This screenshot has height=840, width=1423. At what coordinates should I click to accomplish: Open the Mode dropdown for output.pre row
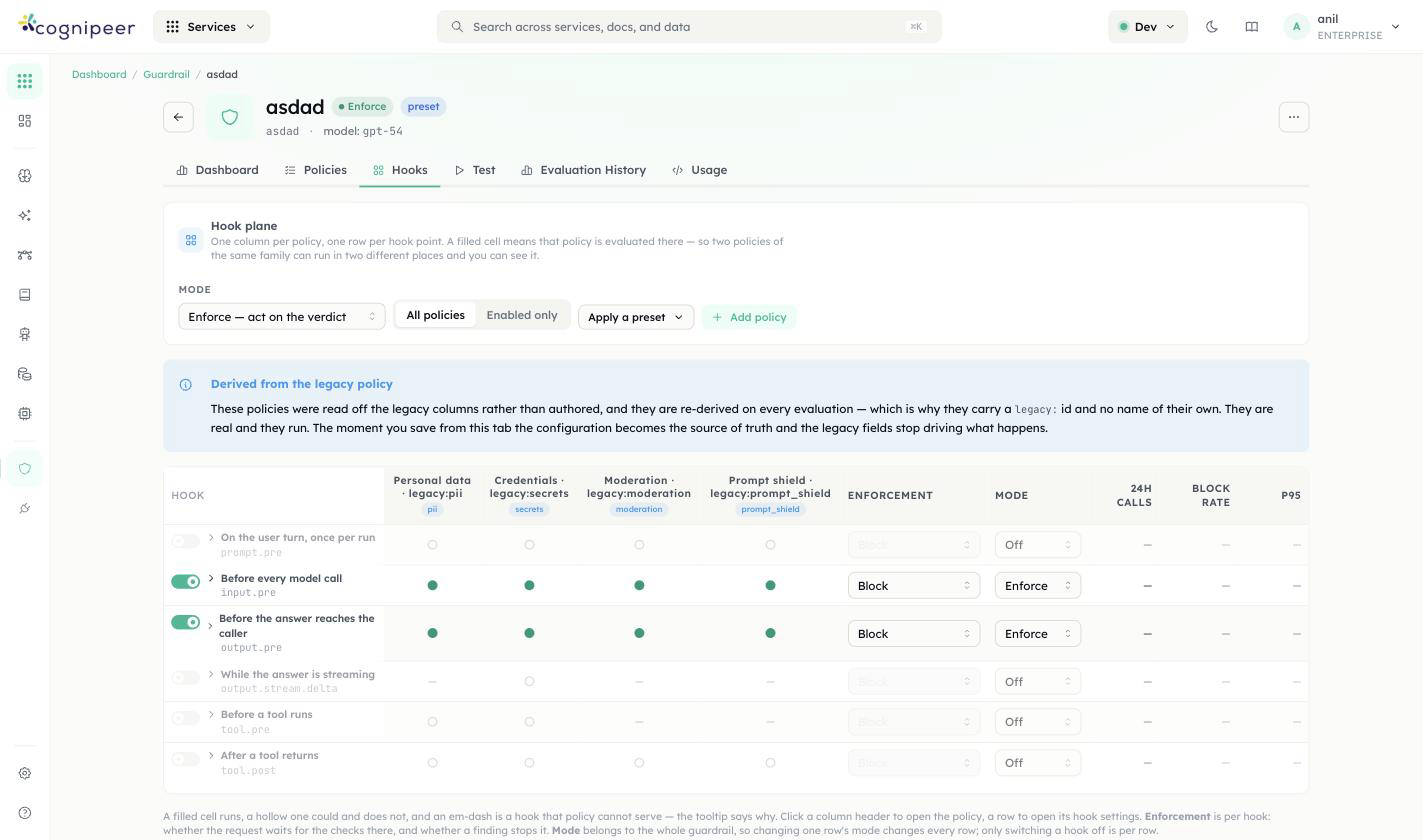[1038, 634]
